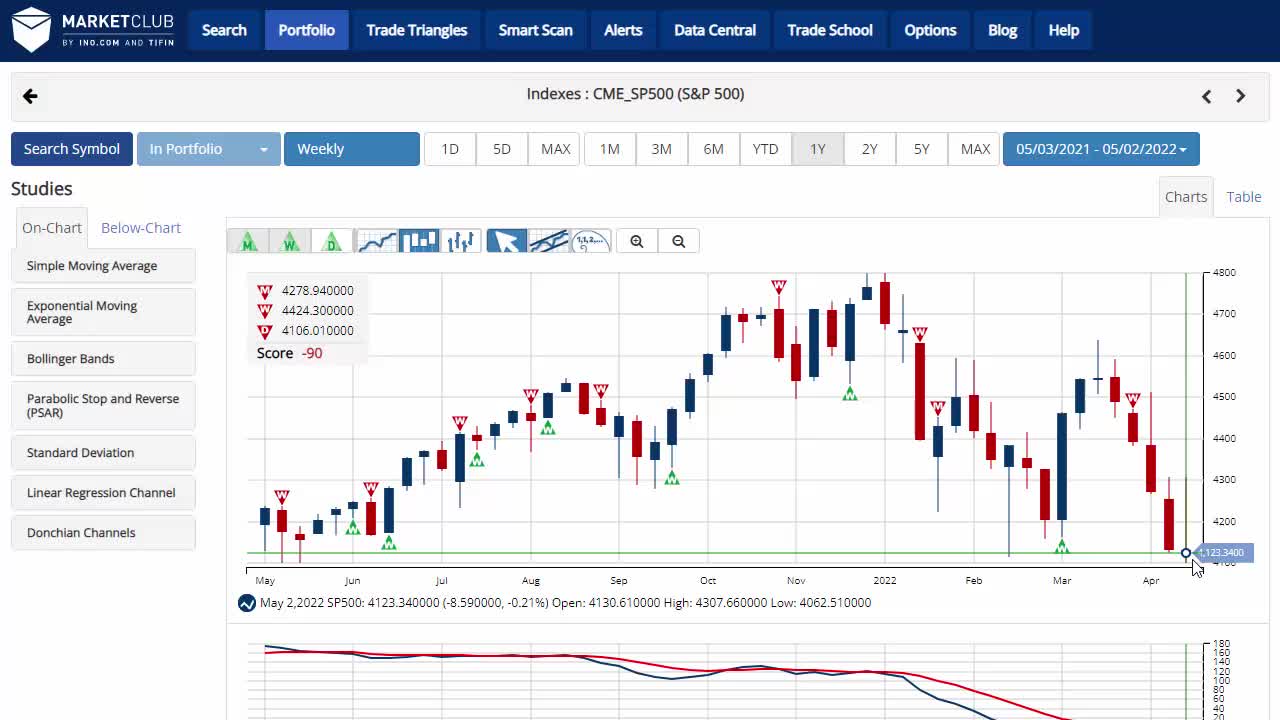
Task: Open the Help nav item
Action: (1064, 30)
